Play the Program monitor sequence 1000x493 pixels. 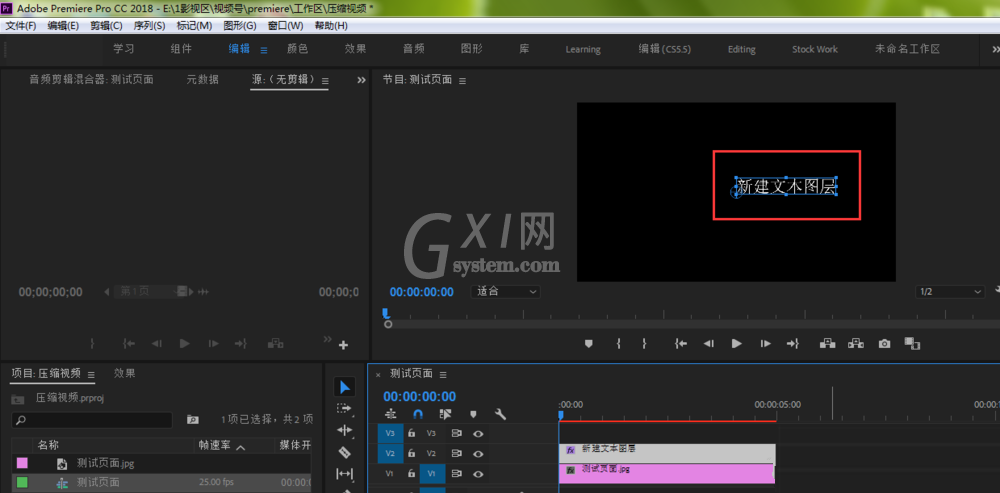pos(737,344)
